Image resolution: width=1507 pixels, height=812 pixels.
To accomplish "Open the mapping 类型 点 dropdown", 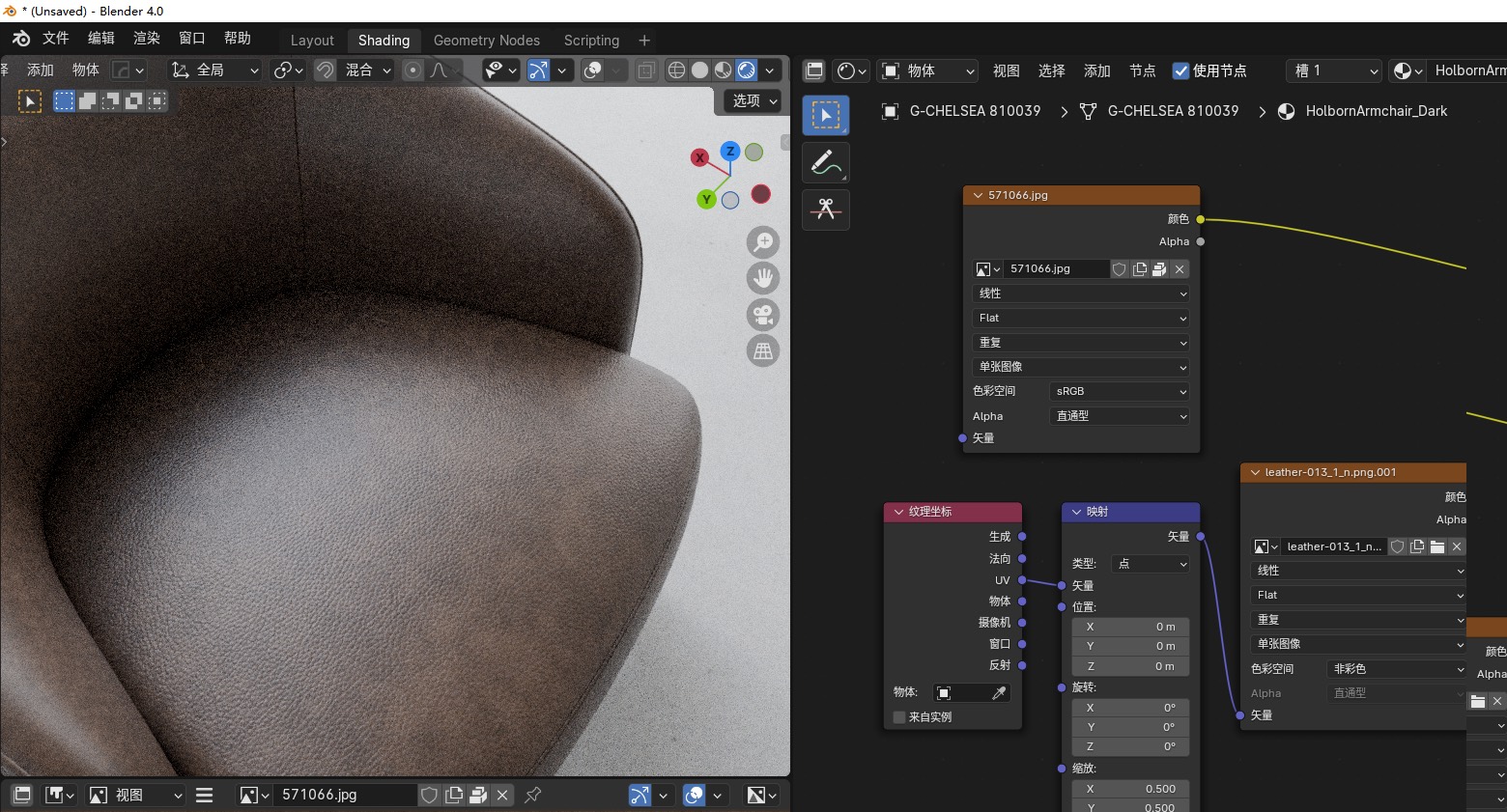I will pyautogui.click(x=1151, y=564).
